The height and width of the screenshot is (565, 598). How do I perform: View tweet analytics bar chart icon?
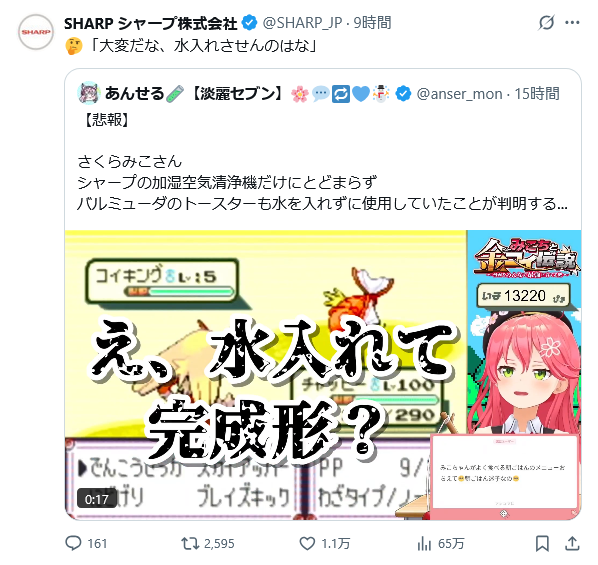[x=424, y=543]
